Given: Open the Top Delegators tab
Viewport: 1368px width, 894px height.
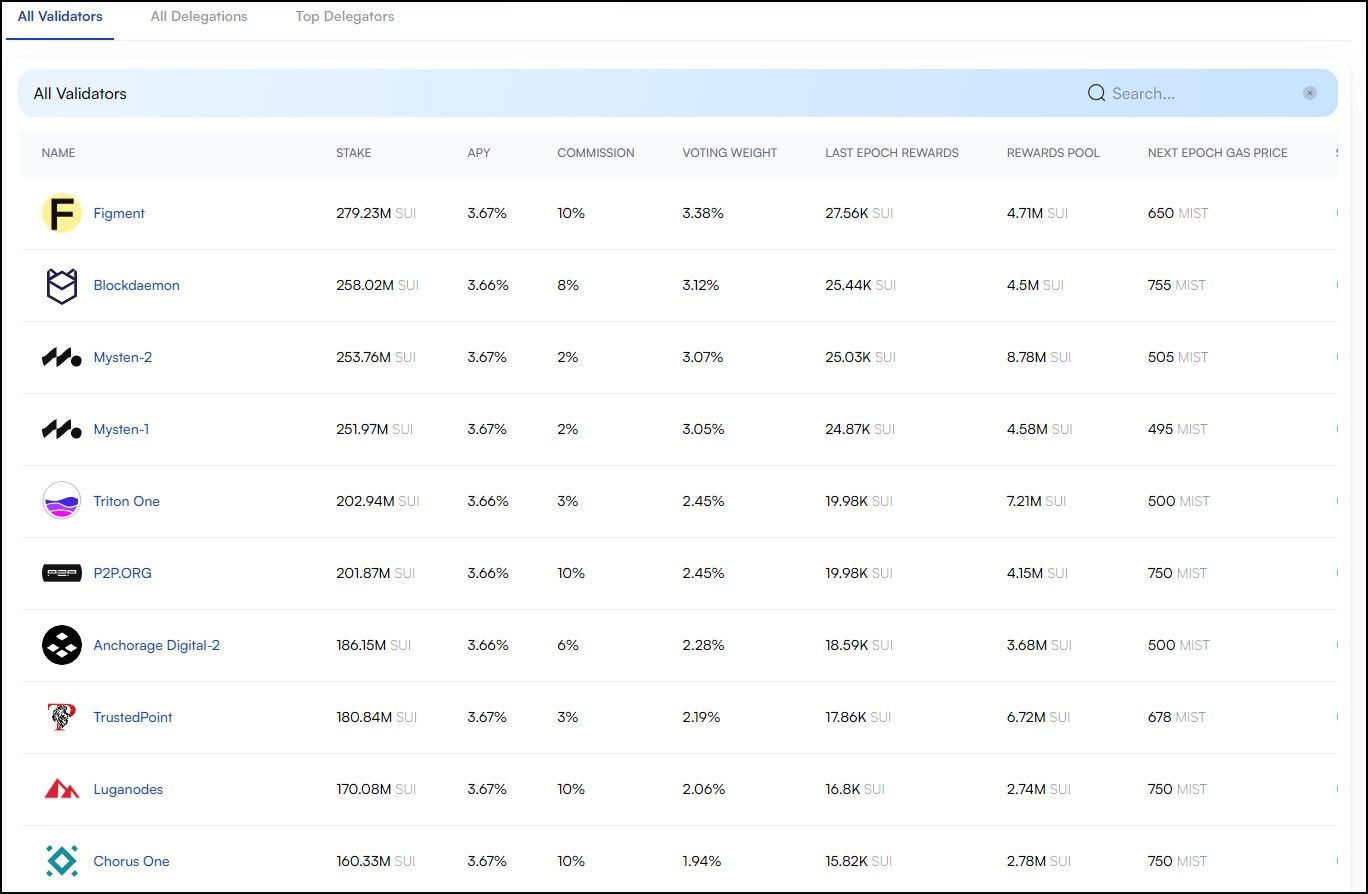Looking at the screenshot, I should pos(345,17).
